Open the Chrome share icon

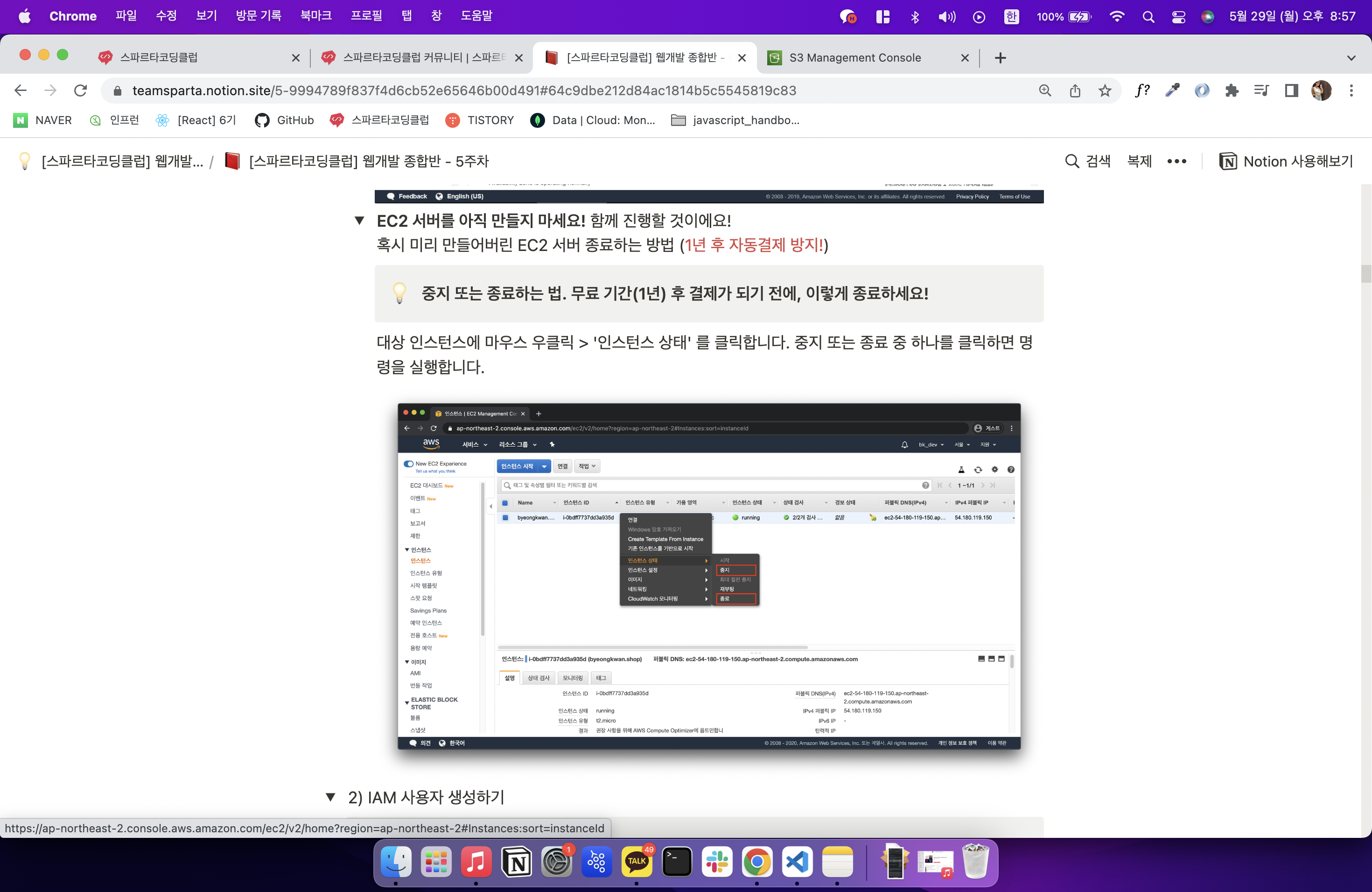1075,91
